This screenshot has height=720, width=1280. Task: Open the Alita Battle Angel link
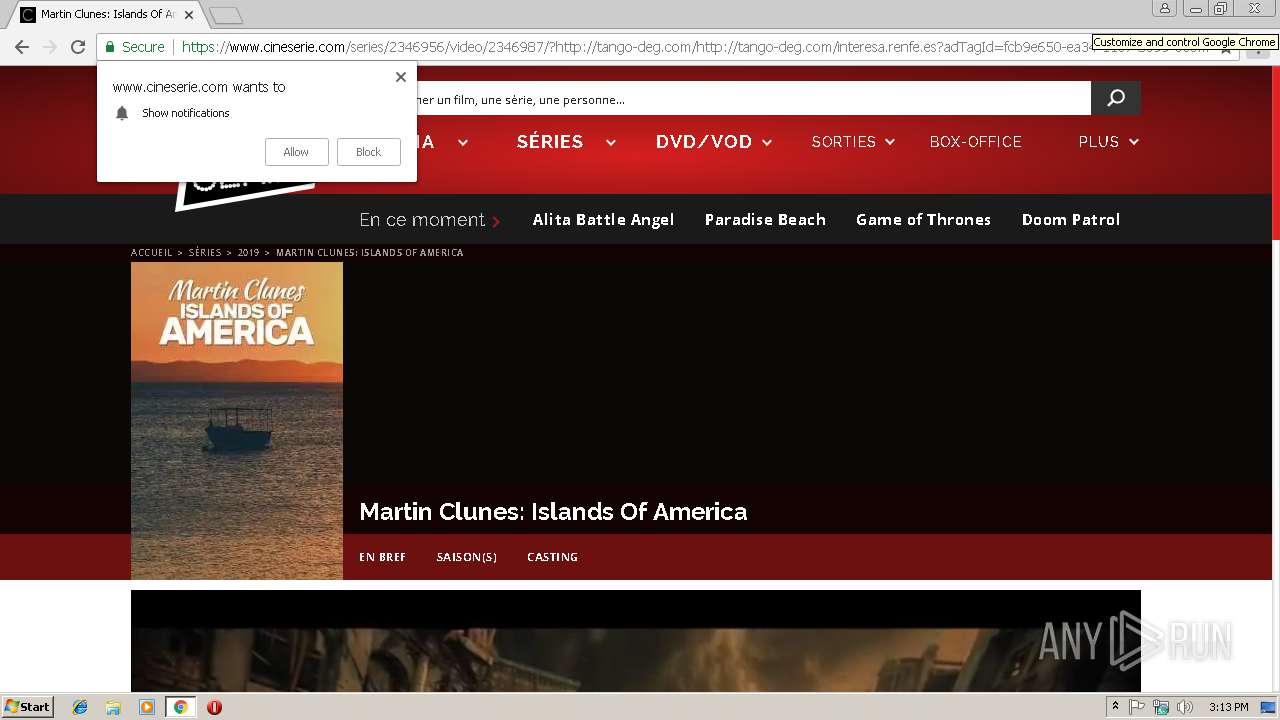[603, 220]
